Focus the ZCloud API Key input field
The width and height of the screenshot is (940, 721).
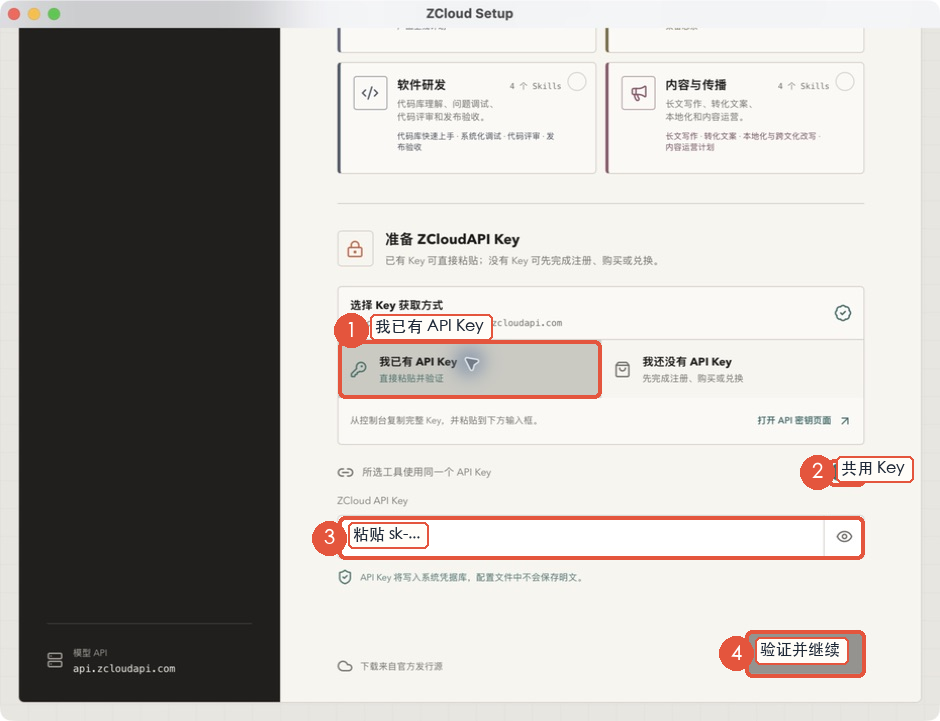pyautogui.click(x=583, y=536)
